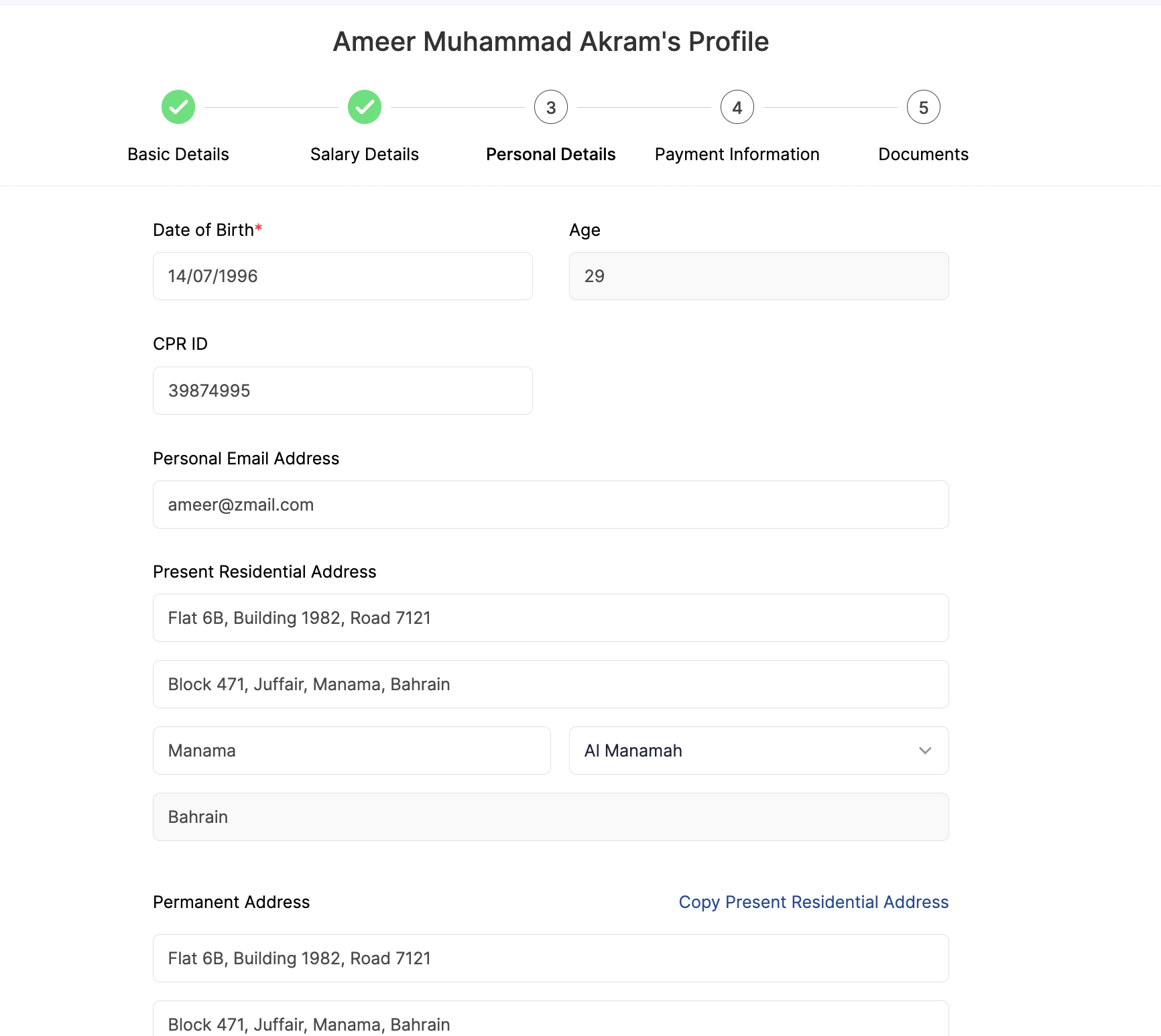The image size is (1161, 1036).
Task: Switch to Salary Details step label
Action: pos(365,154)
